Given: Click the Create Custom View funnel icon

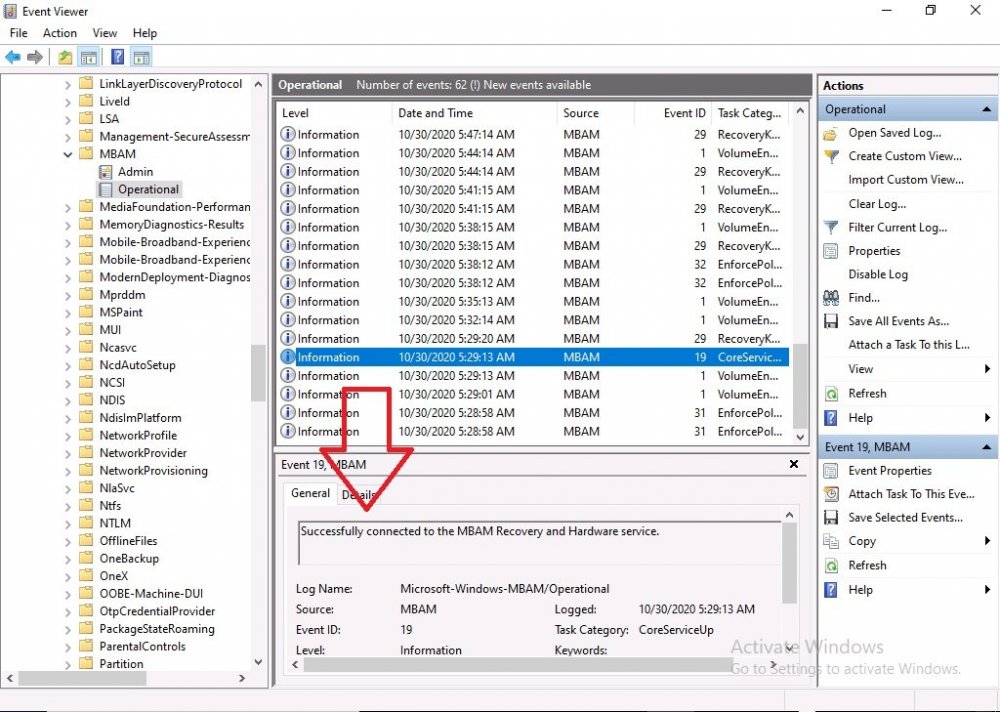Looking at the screenshot, I should point(831,156).
